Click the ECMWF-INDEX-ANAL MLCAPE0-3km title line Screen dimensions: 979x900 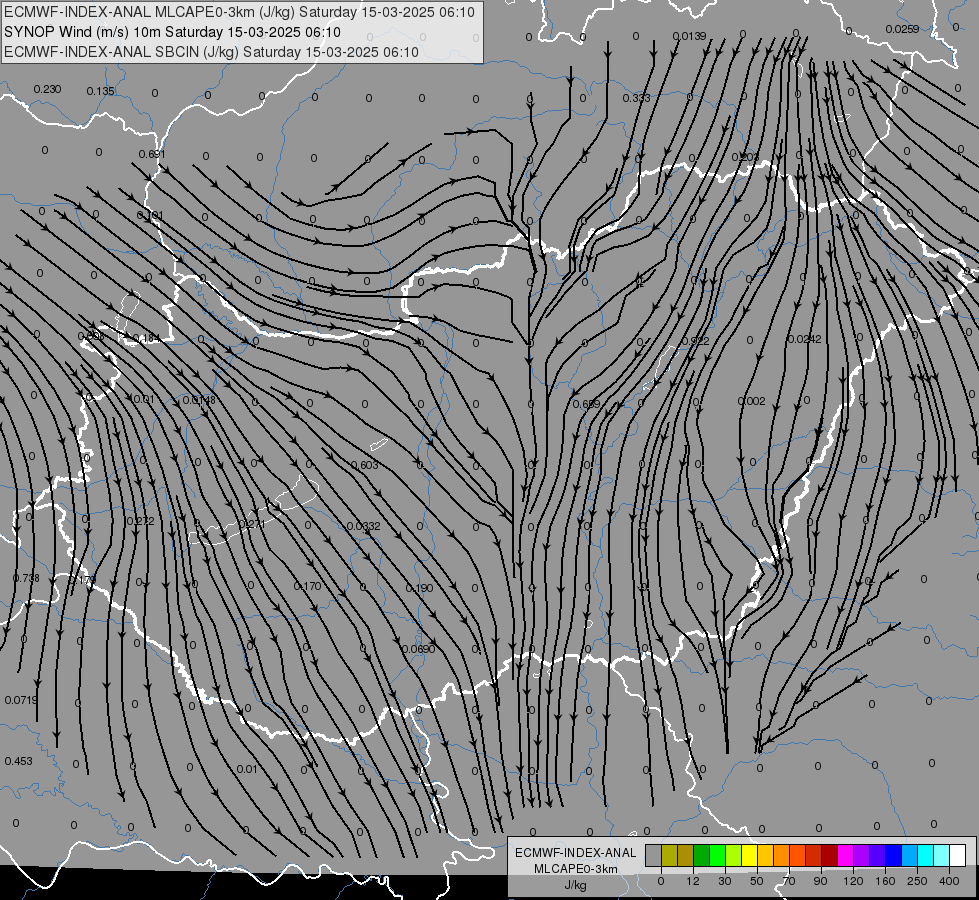click(239, 12)
